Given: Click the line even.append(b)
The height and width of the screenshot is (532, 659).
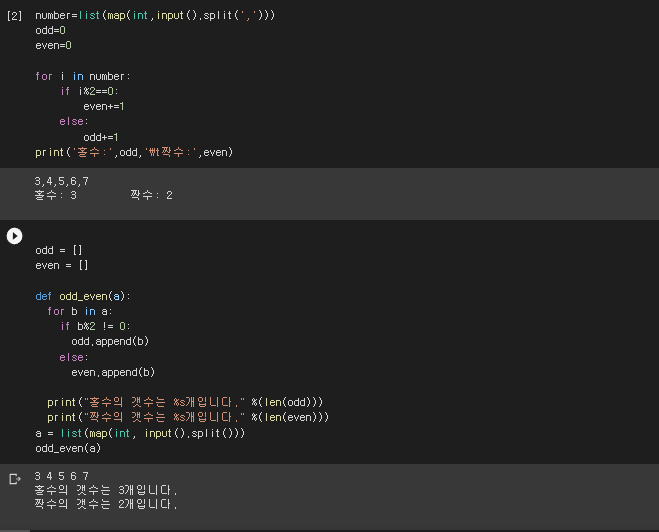Looking at the screenshot, I should tap(113, 372).
